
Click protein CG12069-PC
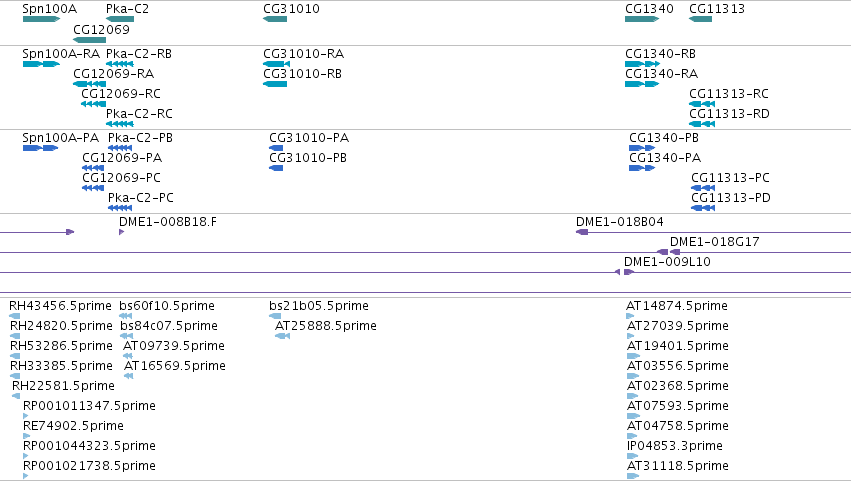[121, 179]
